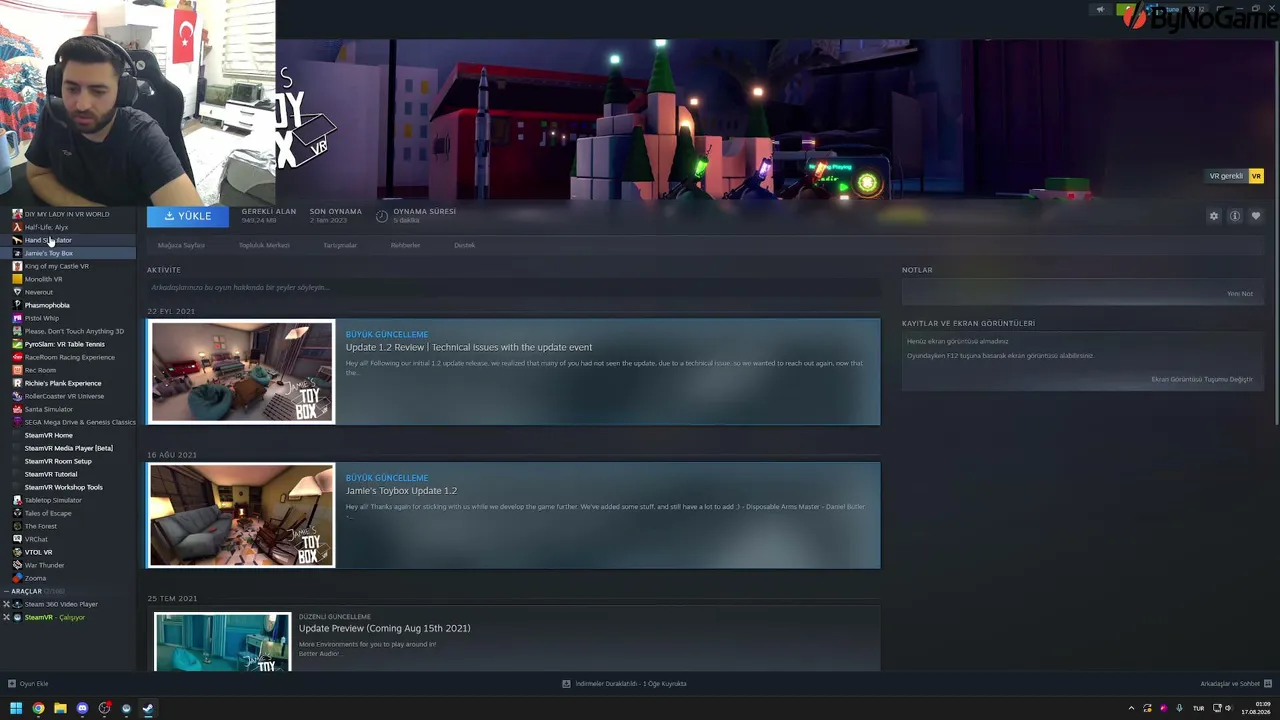Click Please, Don't Touch Anything 3D icon
Screen dimensions: 1280x720
pyautogui.click(x=17, y=331)
